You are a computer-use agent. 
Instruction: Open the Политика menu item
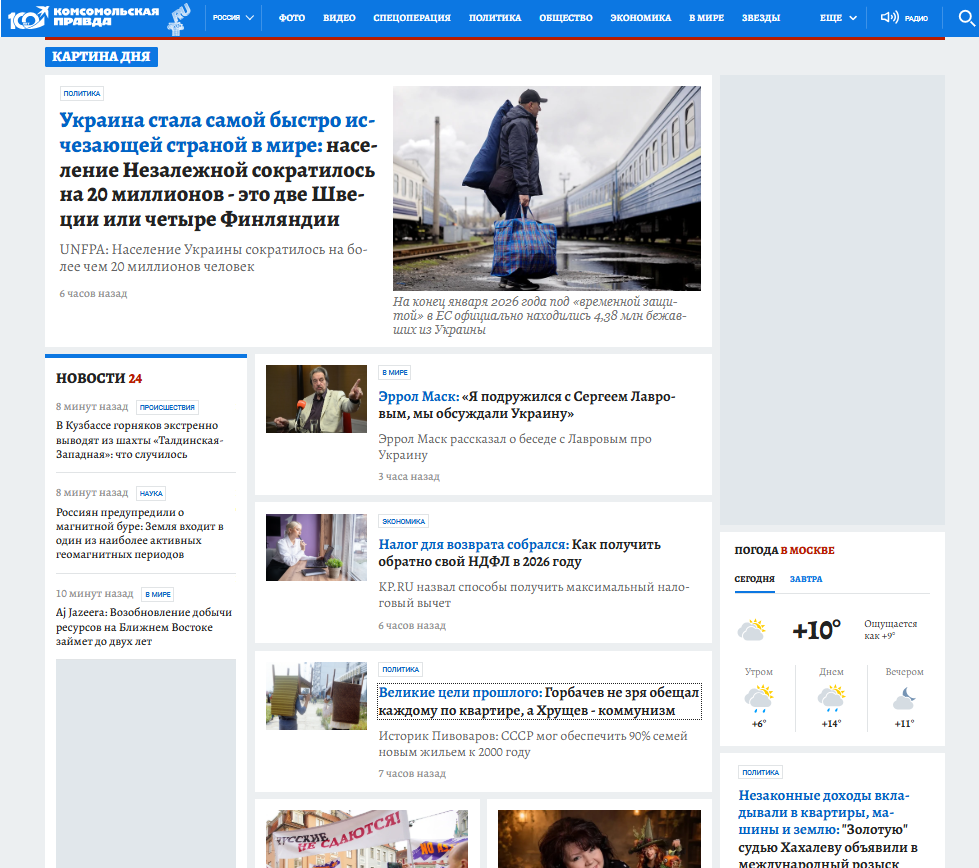494,18
